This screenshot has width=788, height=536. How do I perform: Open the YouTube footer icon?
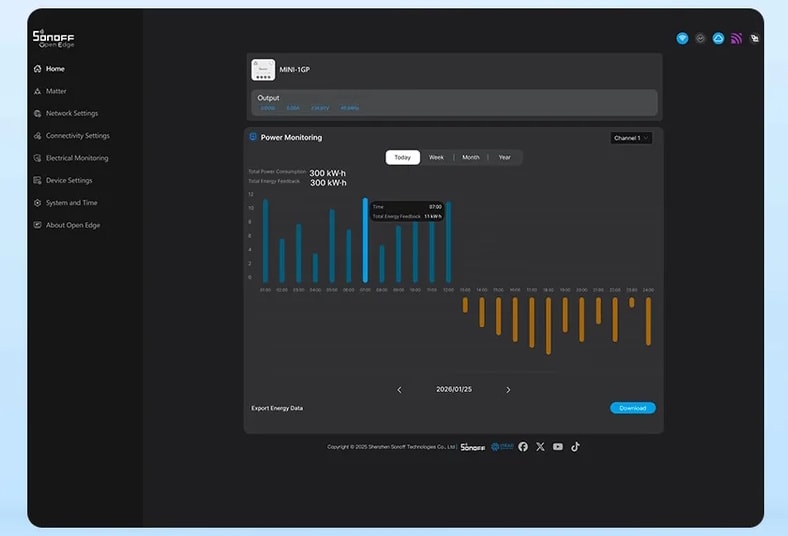click(558, 447)
